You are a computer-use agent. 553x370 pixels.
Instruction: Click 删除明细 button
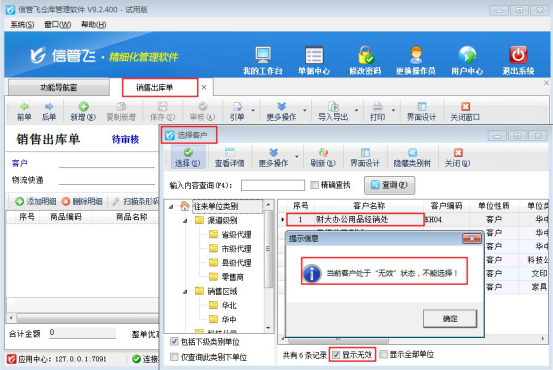tap(82, 201)
